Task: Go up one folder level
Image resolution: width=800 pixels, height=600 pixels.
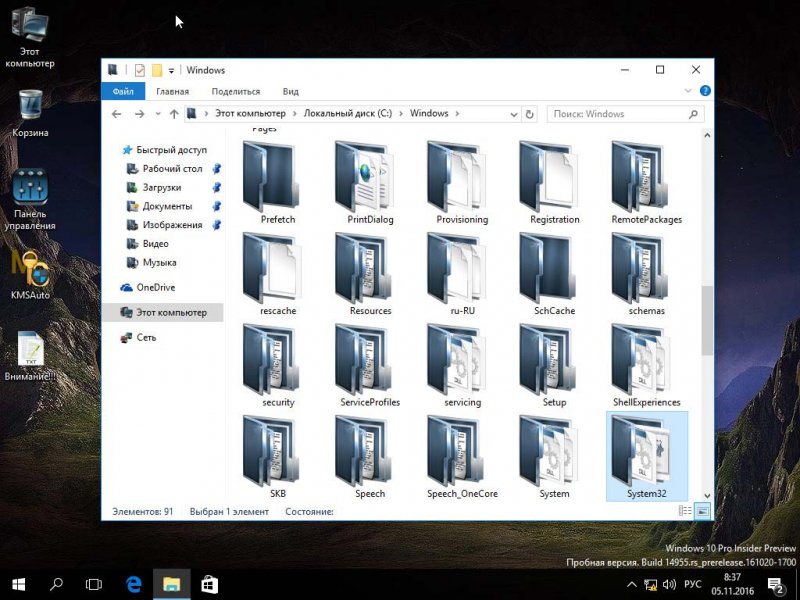Action: click(x=174, y=114)
